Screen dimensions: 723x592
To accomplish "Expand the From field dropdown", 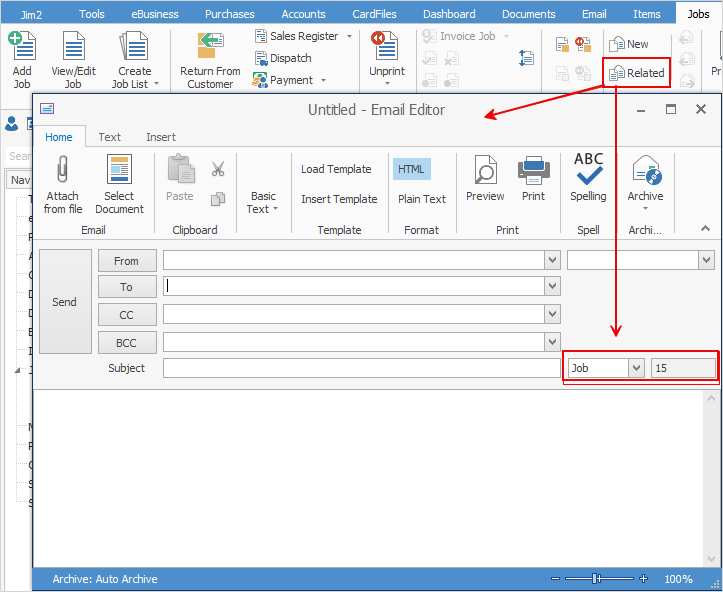I will pos(552,260).
